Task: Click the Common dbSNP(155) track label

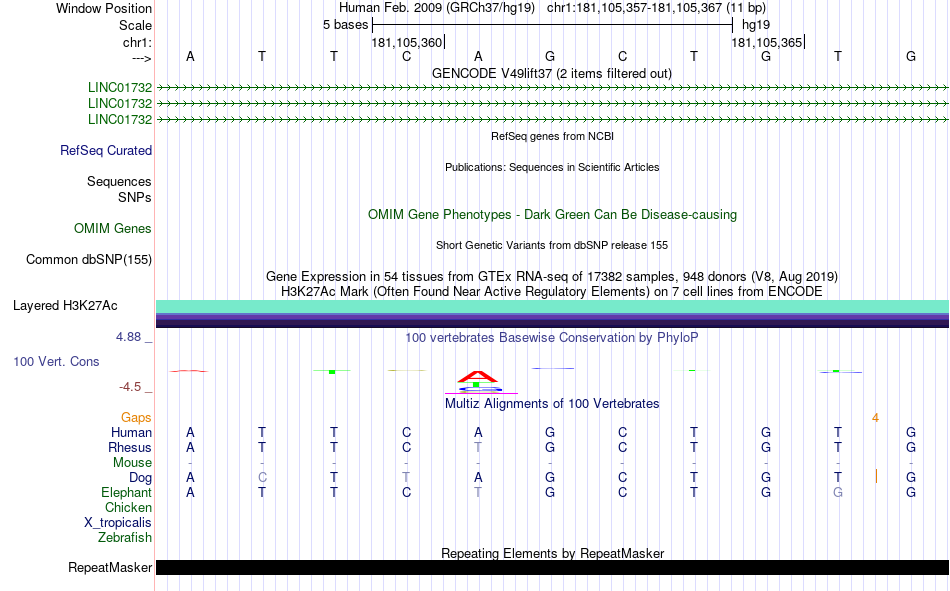Action: coord(89,259)
